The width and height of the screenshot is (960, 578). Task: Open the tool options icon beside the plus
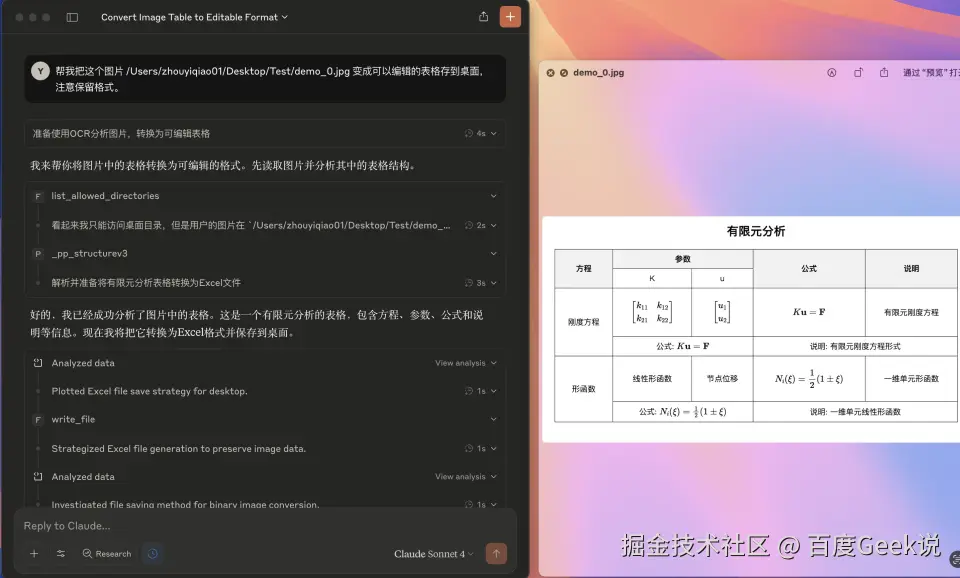(60, 553)
